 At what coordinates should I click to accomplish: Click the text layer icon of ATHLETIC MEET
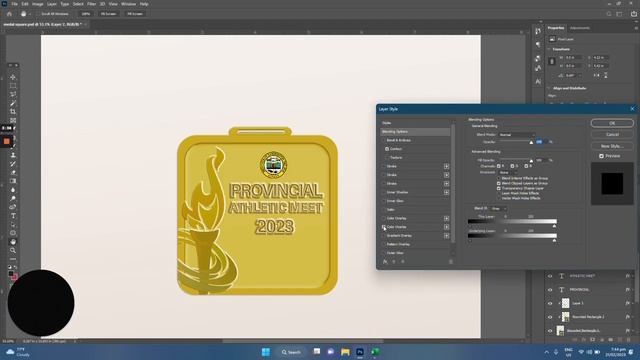coord(562,276)
